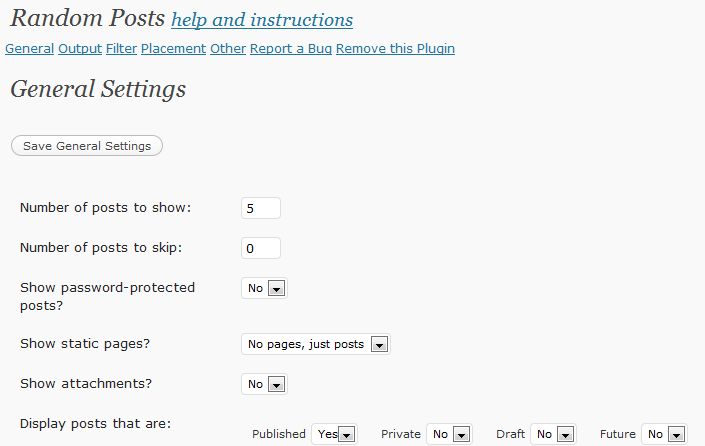The height and width of the screenshot is (446, 705).
Task: Open the Draft status dropdown
Action: coord(553,434)
